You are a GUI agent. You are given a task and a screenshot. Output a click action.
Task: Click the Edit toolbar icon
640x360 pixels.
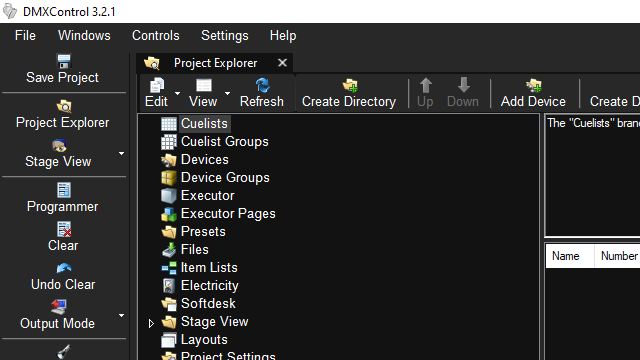coord(157,86)
